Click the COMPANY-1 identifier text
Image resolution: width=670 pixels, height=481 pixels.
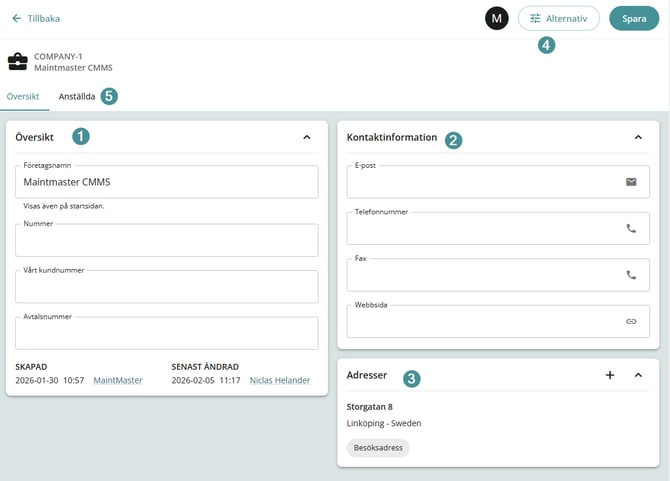[x=58, y=56]
